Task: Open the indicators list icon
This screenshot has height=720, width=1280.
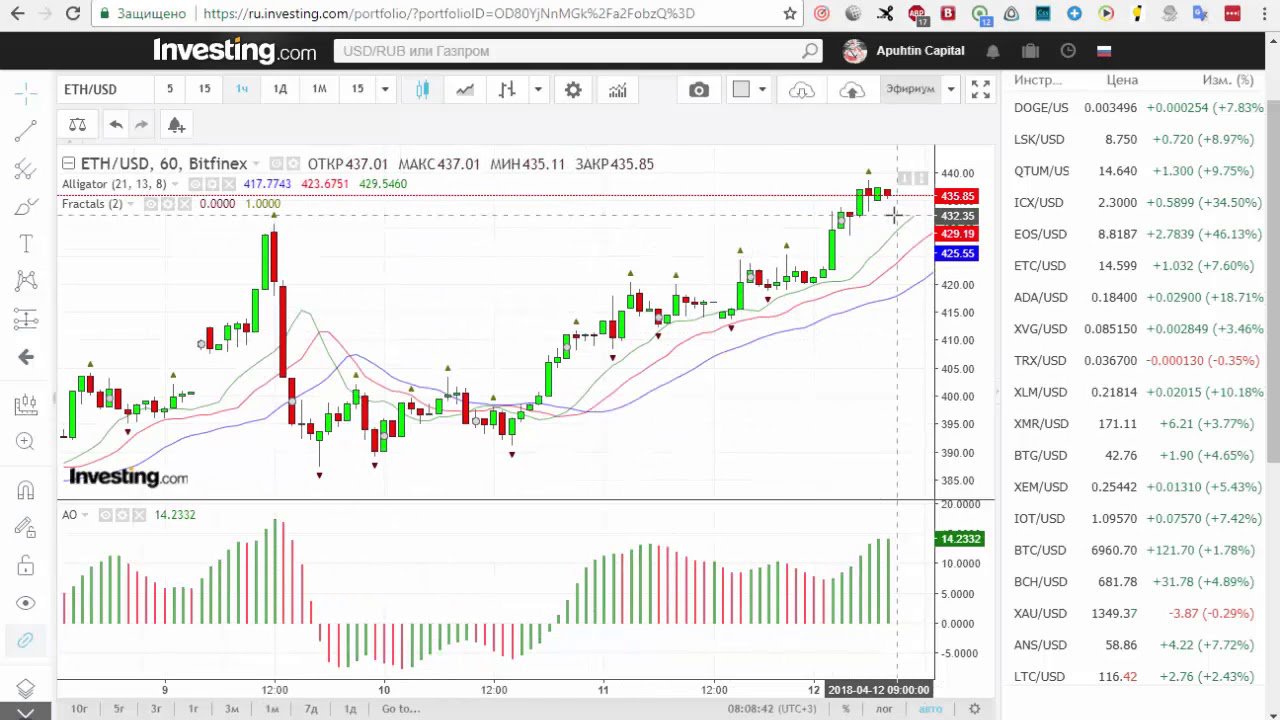Action: [618, 89]
